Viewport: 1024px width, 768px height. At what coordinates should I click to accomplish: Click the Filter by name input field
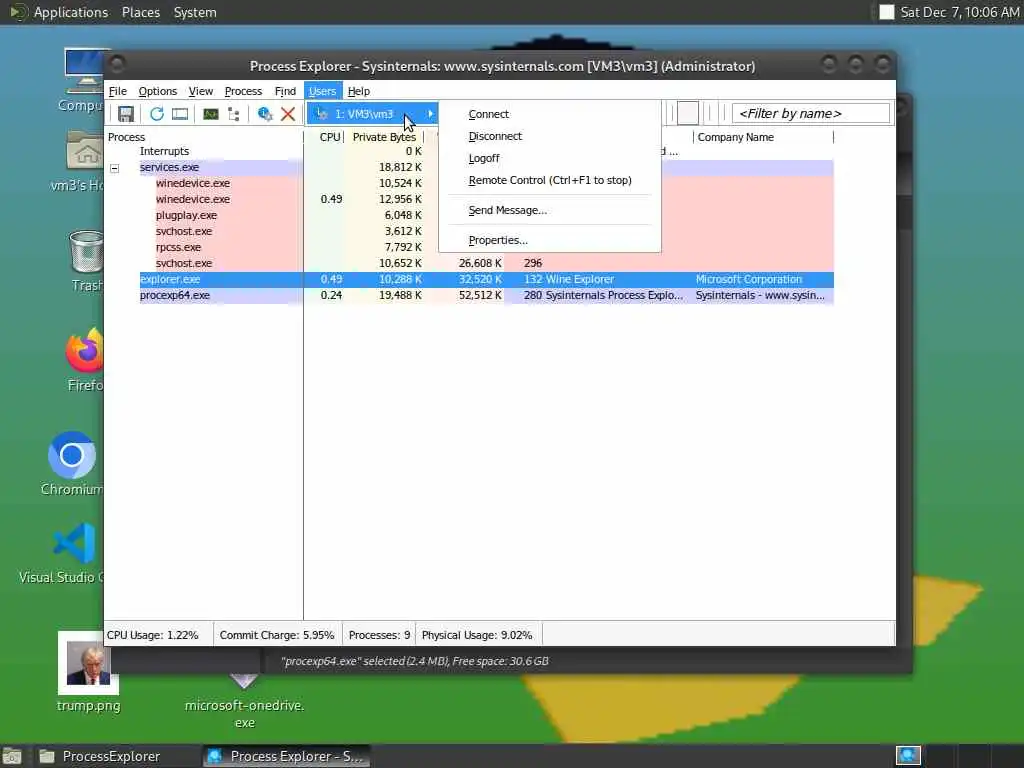click(810, 114)
